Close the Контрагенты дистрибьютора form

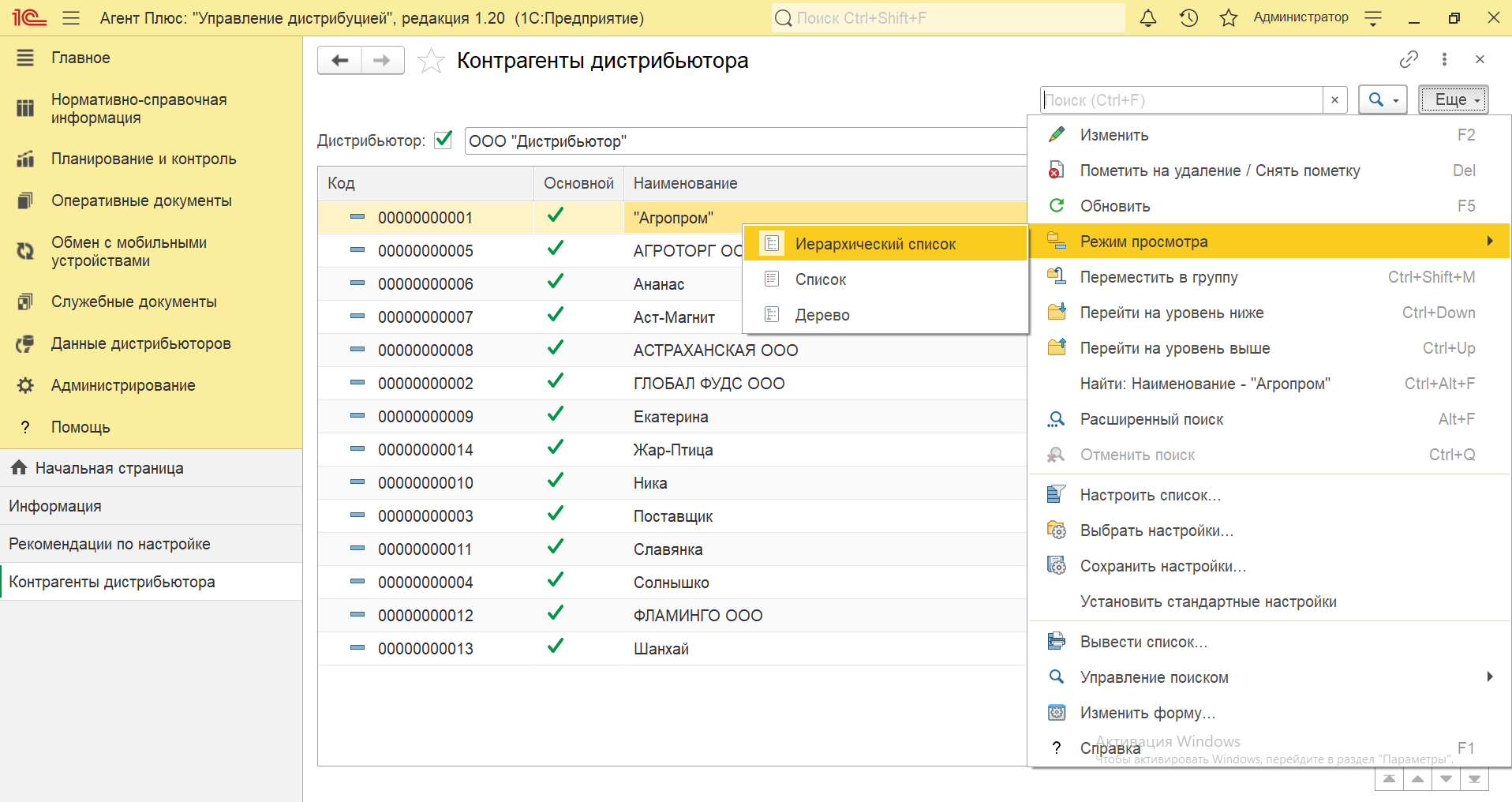tap(1480, 59)
